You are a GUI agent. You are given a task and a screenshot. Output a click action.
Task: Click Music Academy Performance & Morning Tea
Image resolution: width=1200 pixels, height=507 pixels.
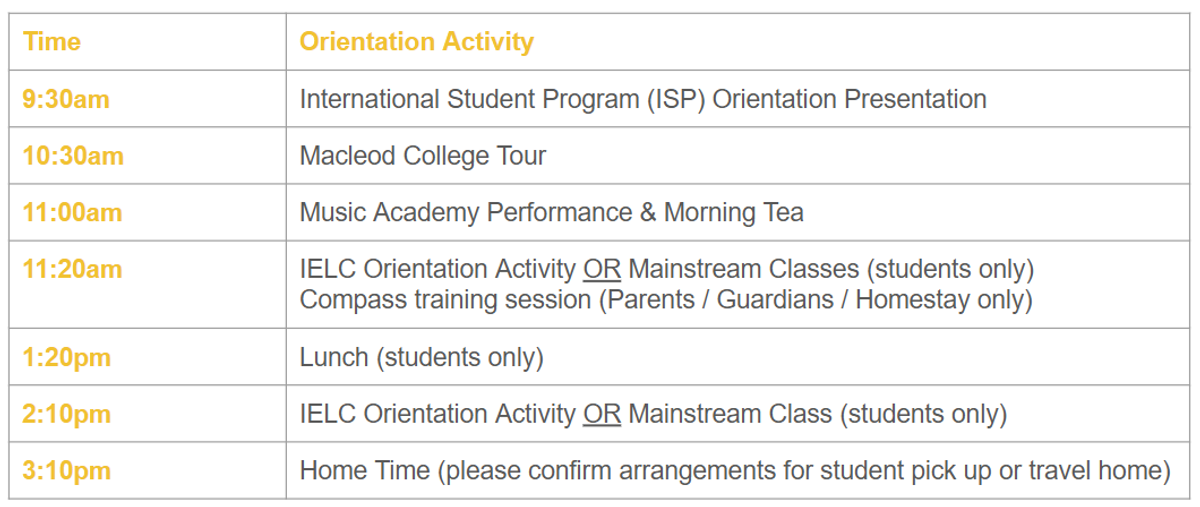[552, 213]
